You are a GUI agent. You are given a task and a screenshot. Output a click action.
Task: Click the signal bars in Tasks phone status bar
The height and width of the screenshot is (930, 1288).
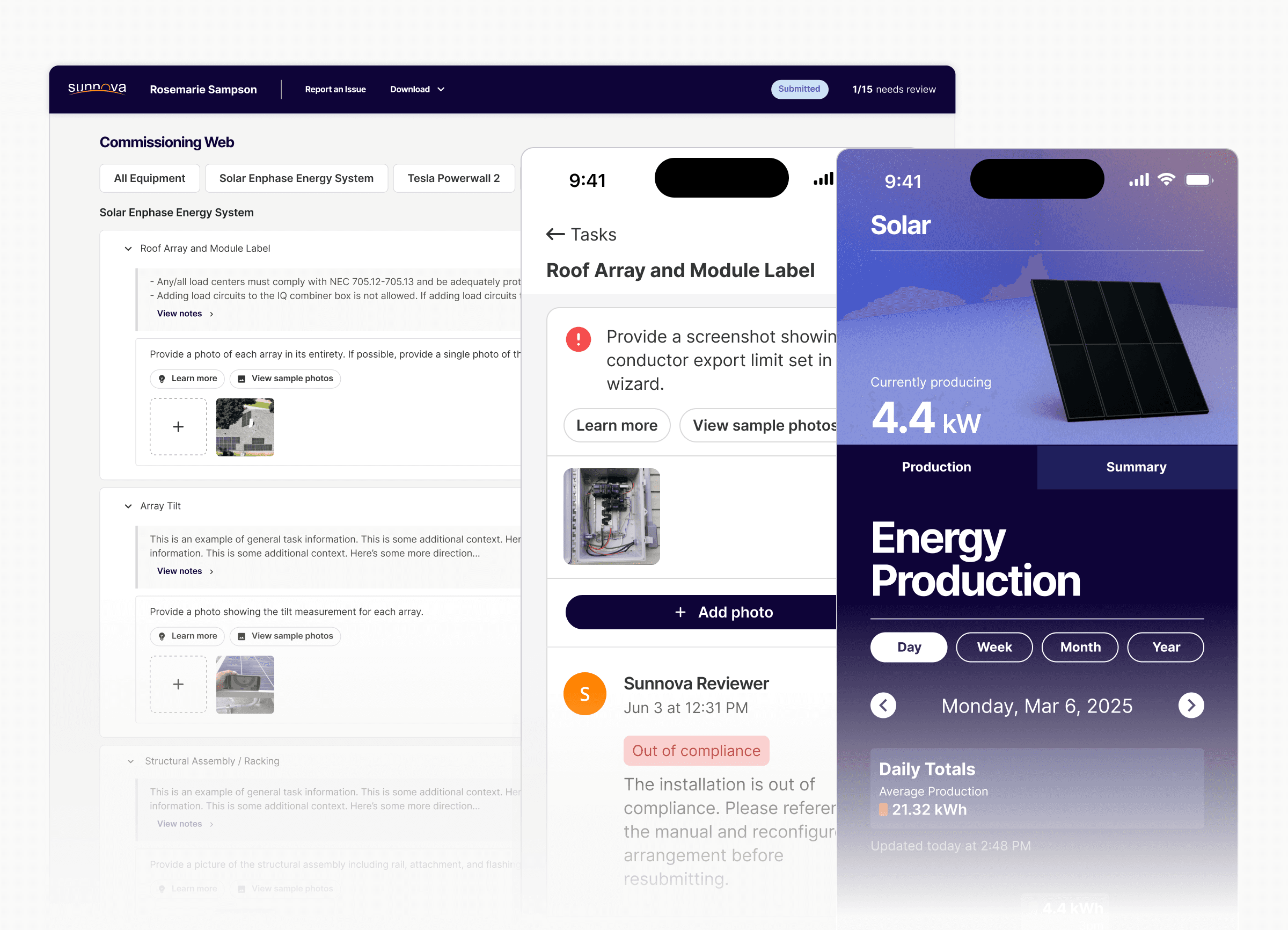coord(823,179)
